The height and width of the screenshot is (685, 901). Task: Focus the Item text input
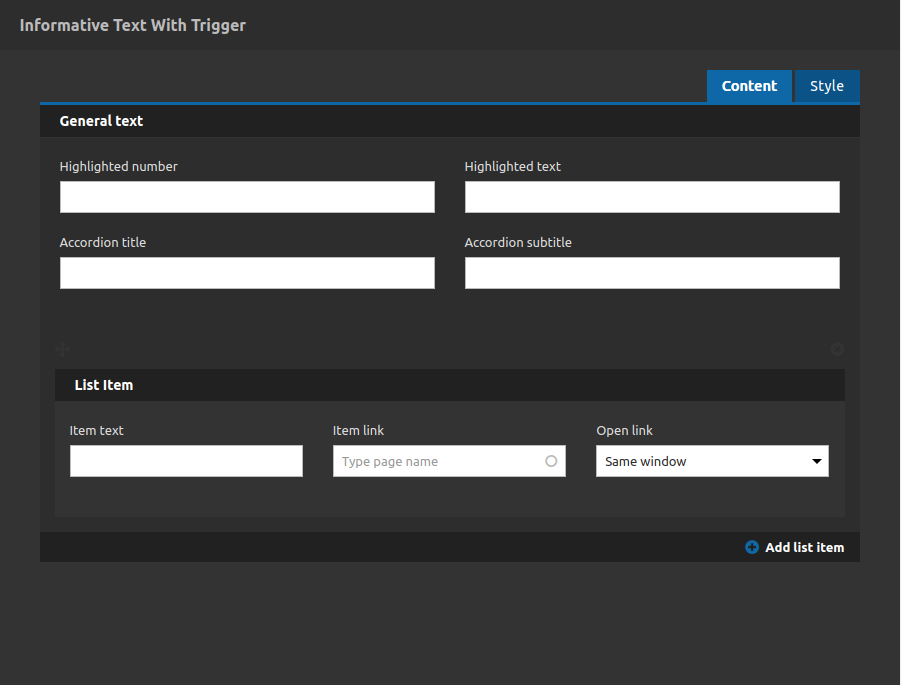click(186, 461)
